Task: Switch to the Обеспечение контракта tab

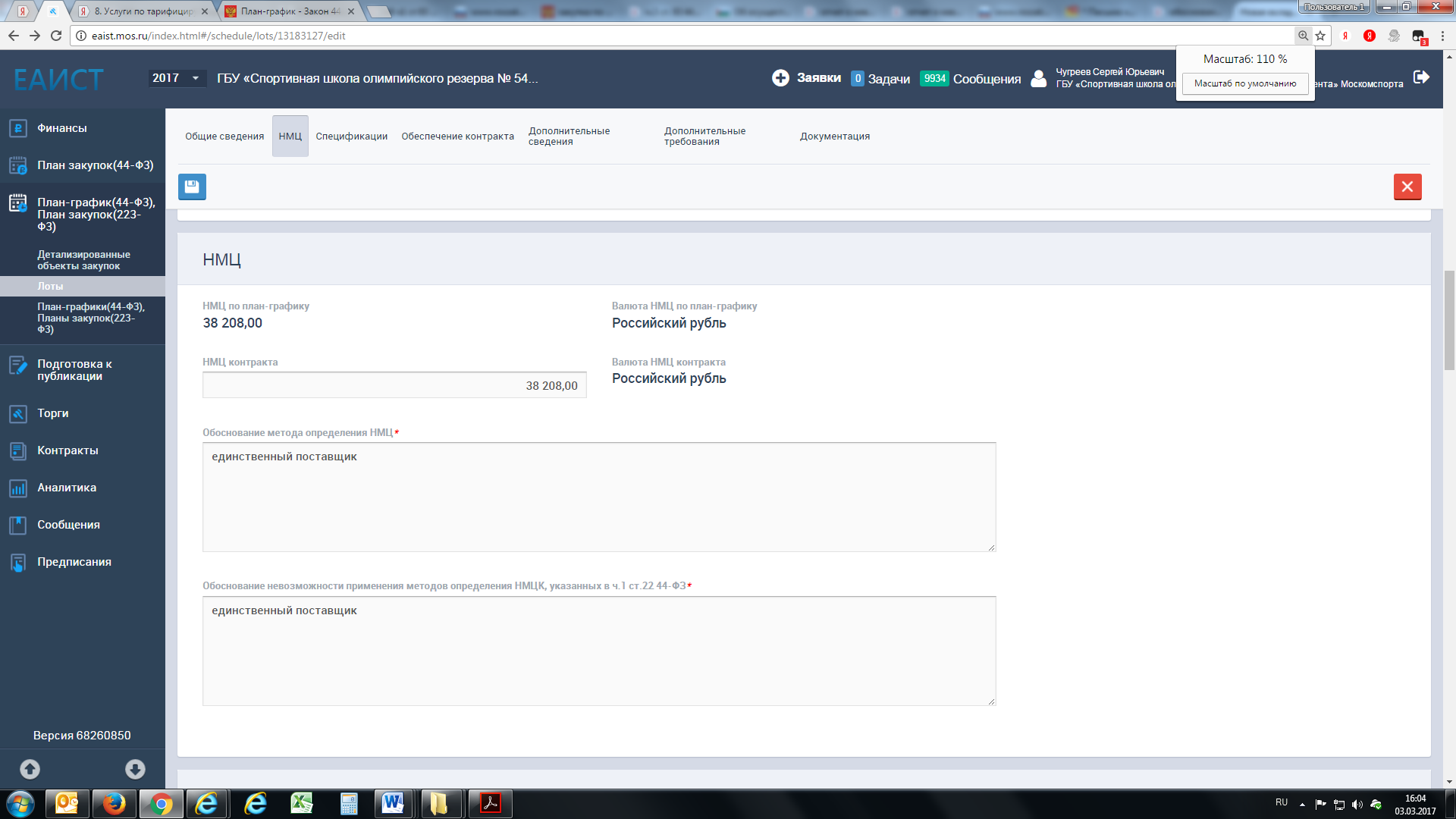Action: coord(457,136)
